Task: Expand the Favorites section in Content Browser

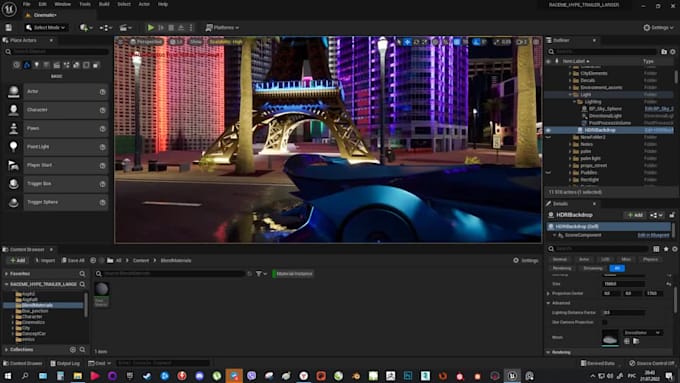Action: coord(7,274)
